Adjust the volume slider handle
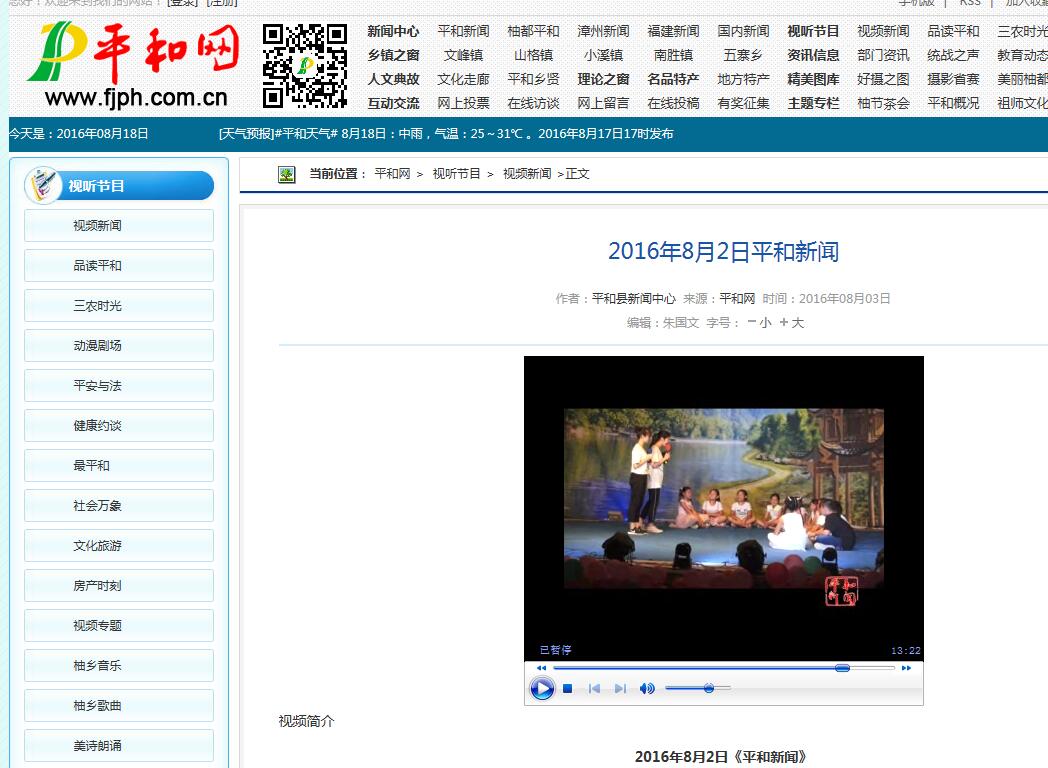The width and height of the screenshot is (1048, 768). [x=709, y=688]
